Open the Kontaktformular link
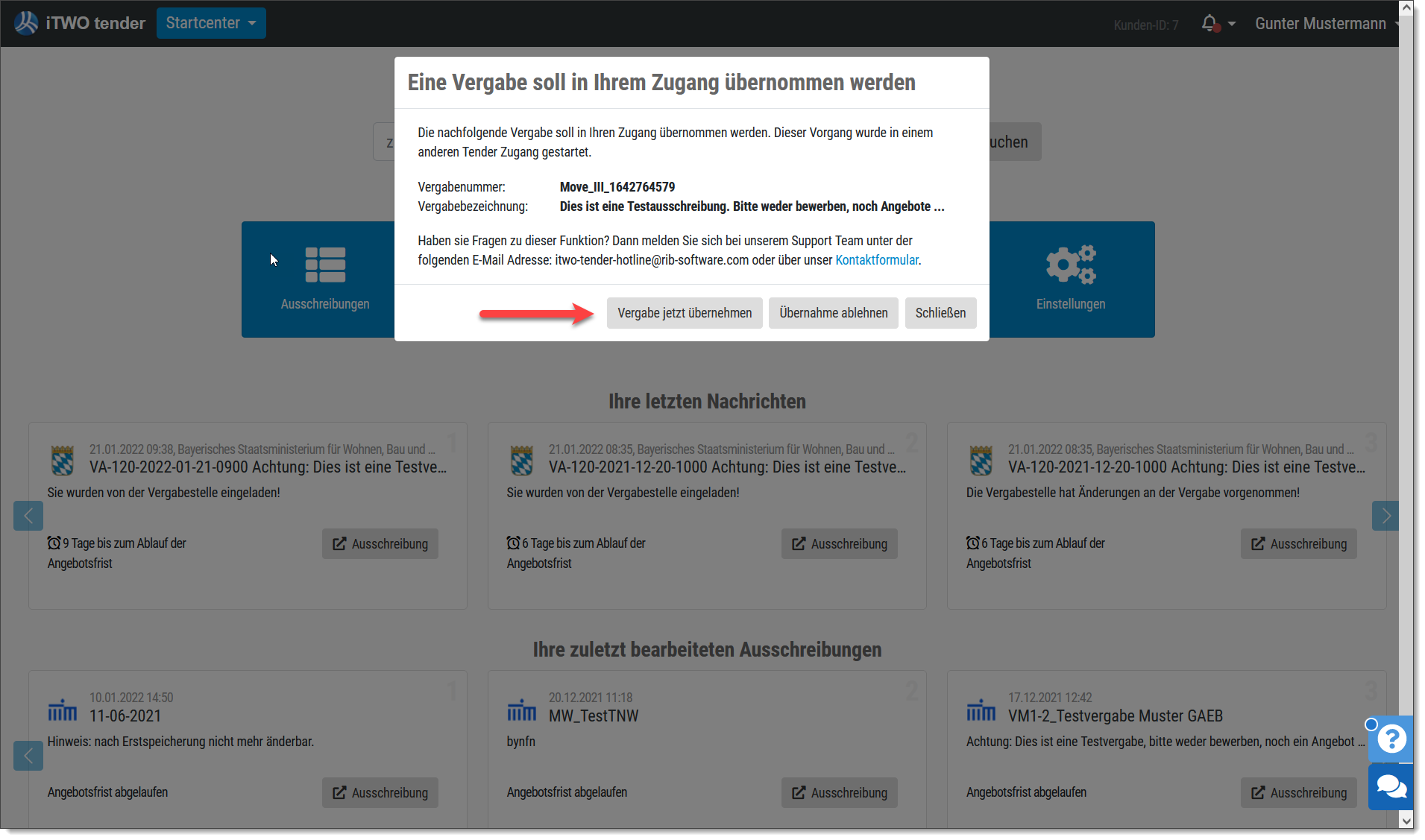Image resolution: width=1425 pixels, height=840 pixels. pyautogui.click(x=876, y=260)
